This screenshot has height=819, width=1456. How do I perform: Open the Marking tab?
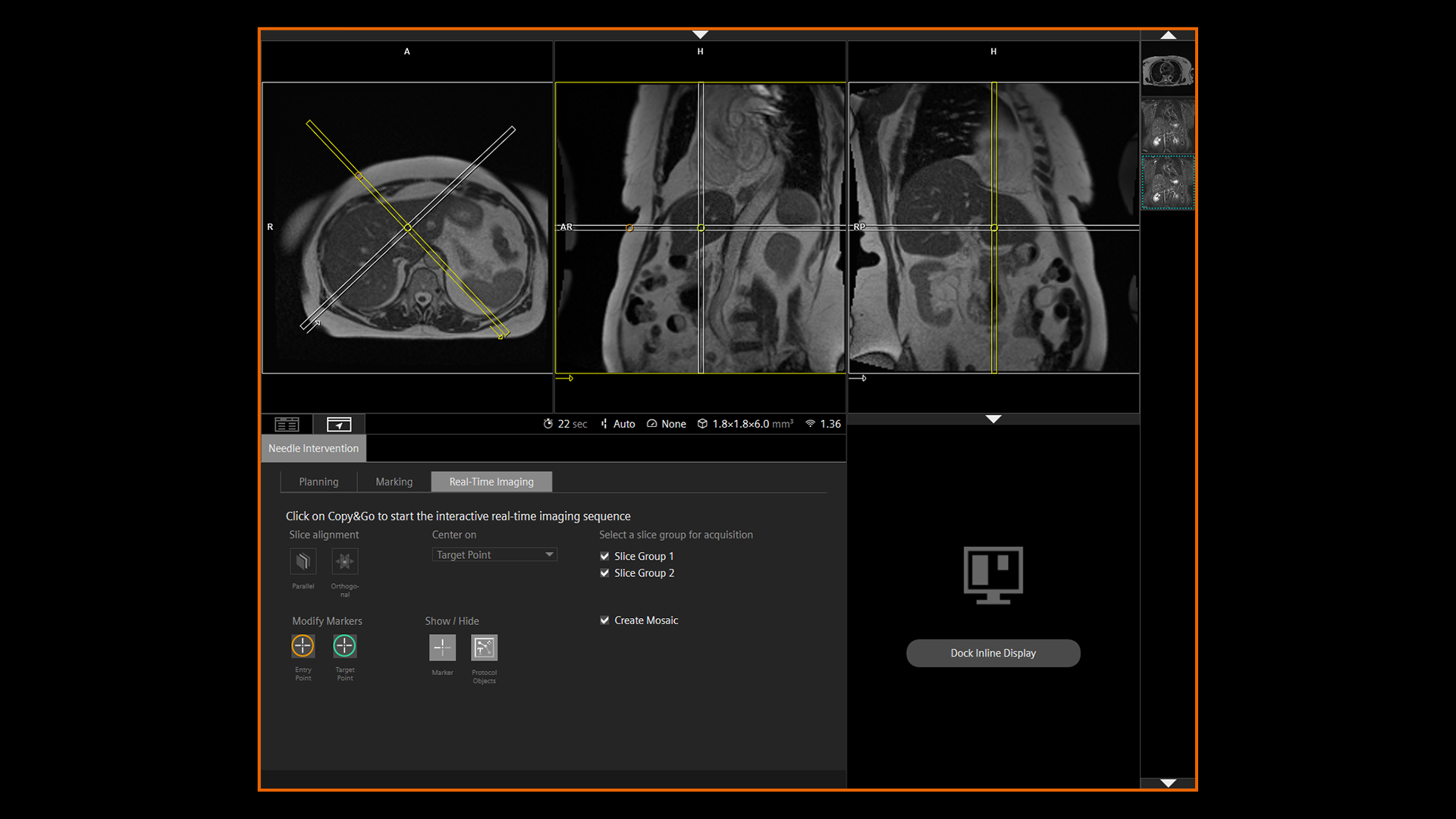pyautogui.click(x=394, y=481)
